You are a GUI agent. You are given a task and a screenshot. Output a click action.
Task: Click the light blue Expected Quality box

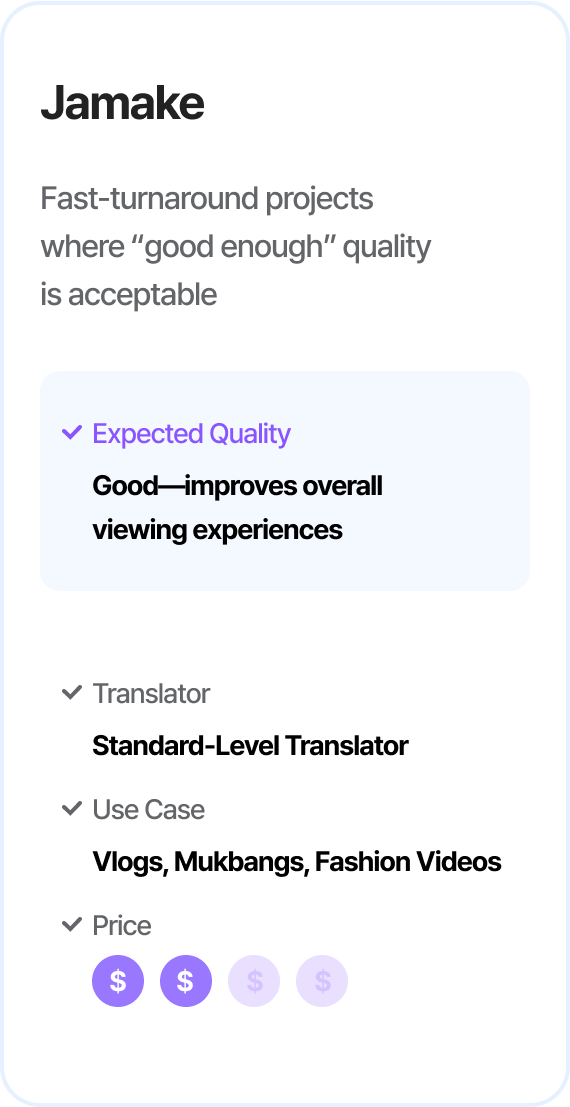pyautogui.click(x=285, y=481)
